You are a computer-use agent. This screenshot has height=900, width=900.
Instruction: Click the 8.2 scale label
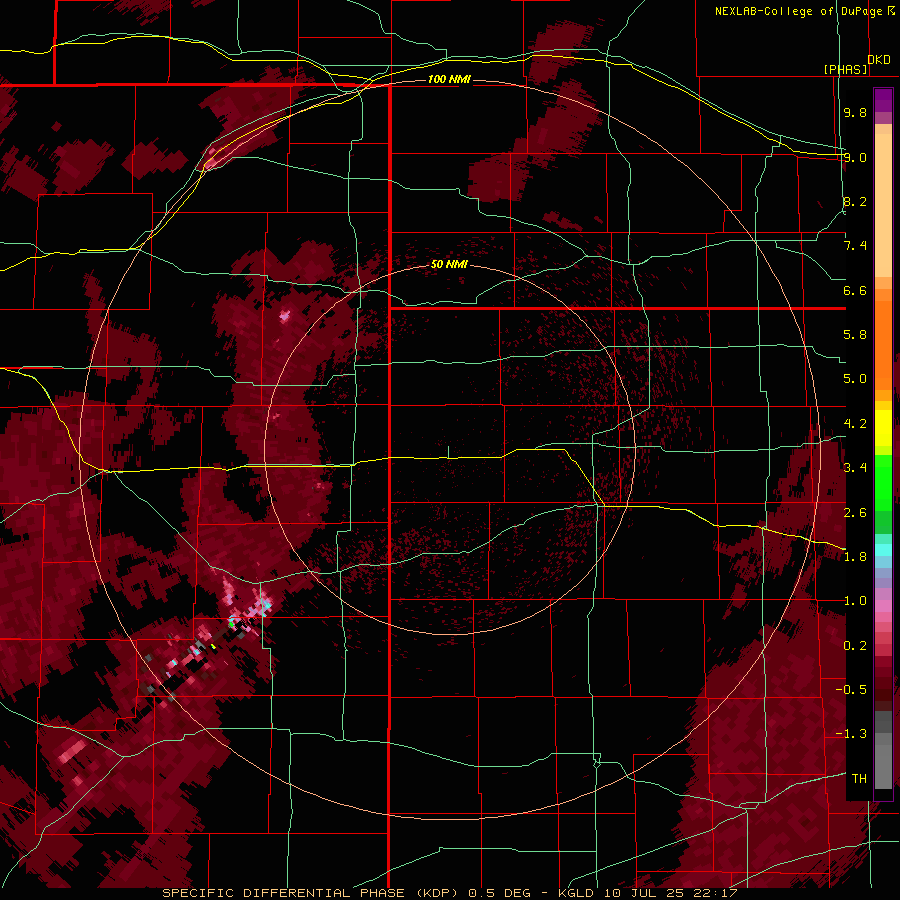coord(855,201)
